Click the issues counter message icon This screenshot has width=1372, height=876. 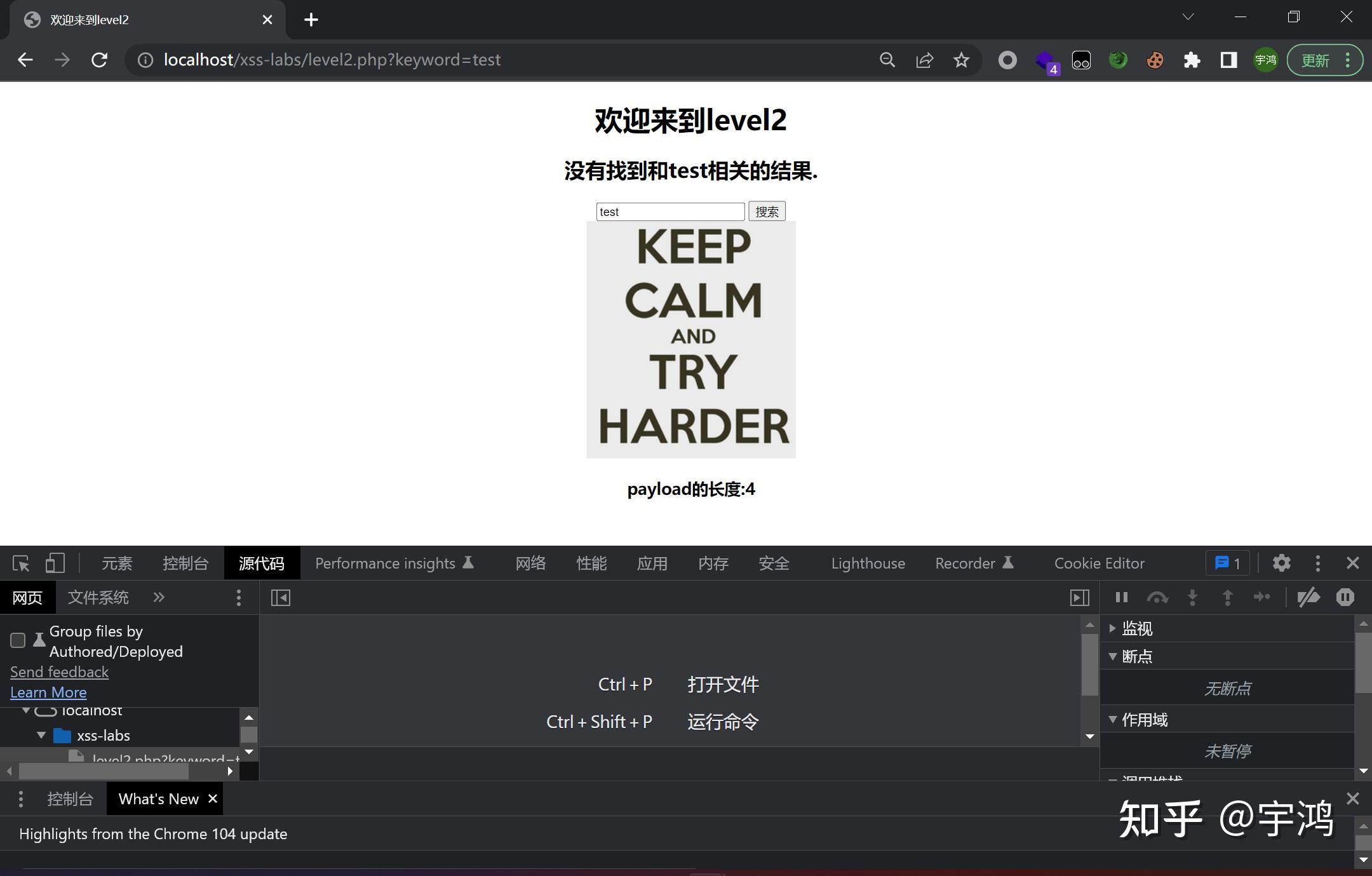tap(1226, 563)
